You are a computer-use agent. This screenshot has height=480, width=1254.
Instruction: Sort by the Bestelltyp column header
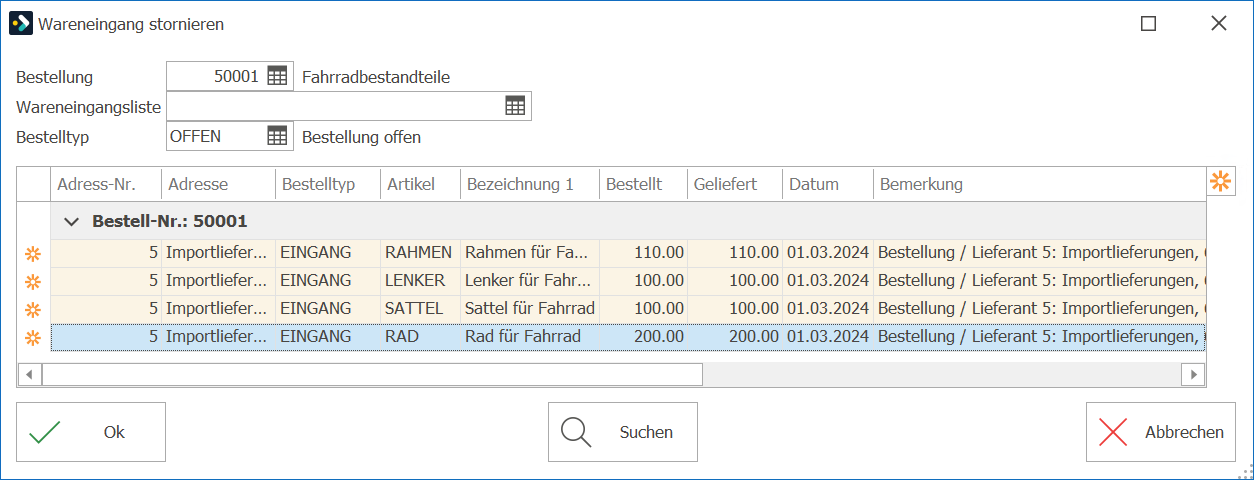pyautogui.click(x=328, y=184)
